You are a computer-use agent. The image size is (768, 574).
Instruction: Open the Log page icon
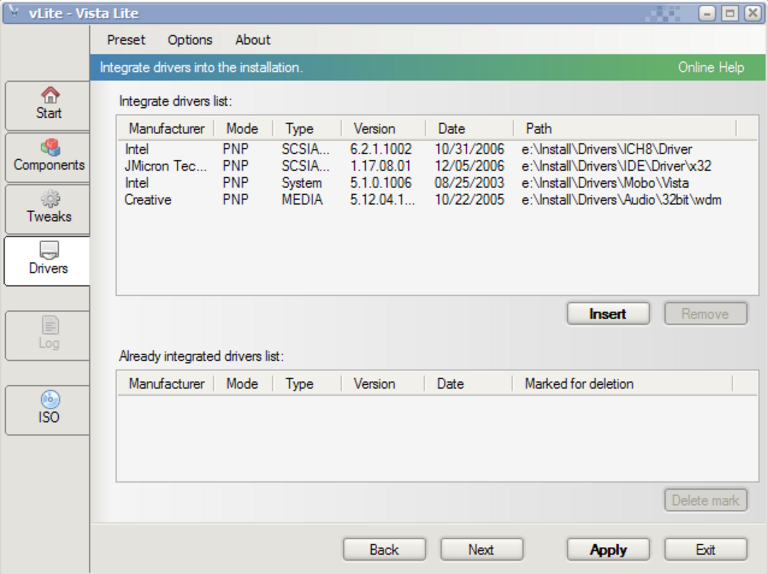(x=50, y=325)
